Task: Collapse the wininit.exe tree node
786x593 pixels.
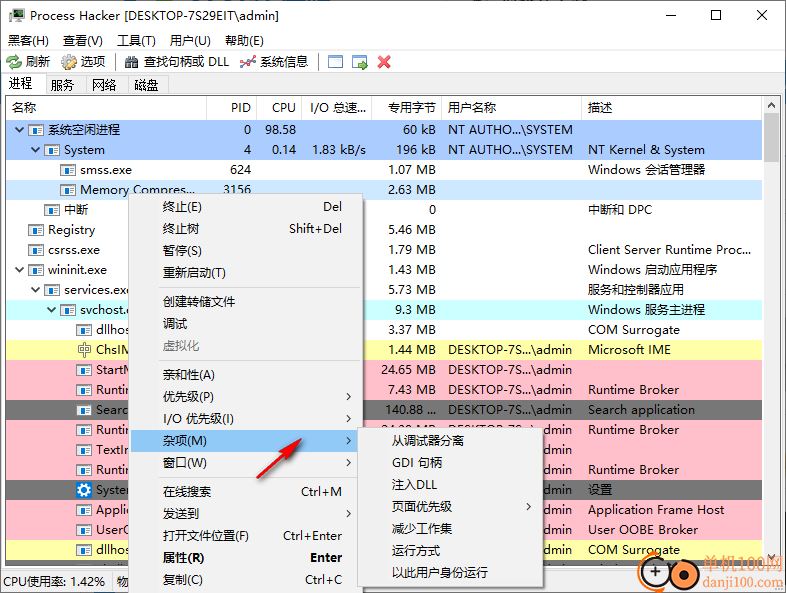Action: click(x=20, y=270)
